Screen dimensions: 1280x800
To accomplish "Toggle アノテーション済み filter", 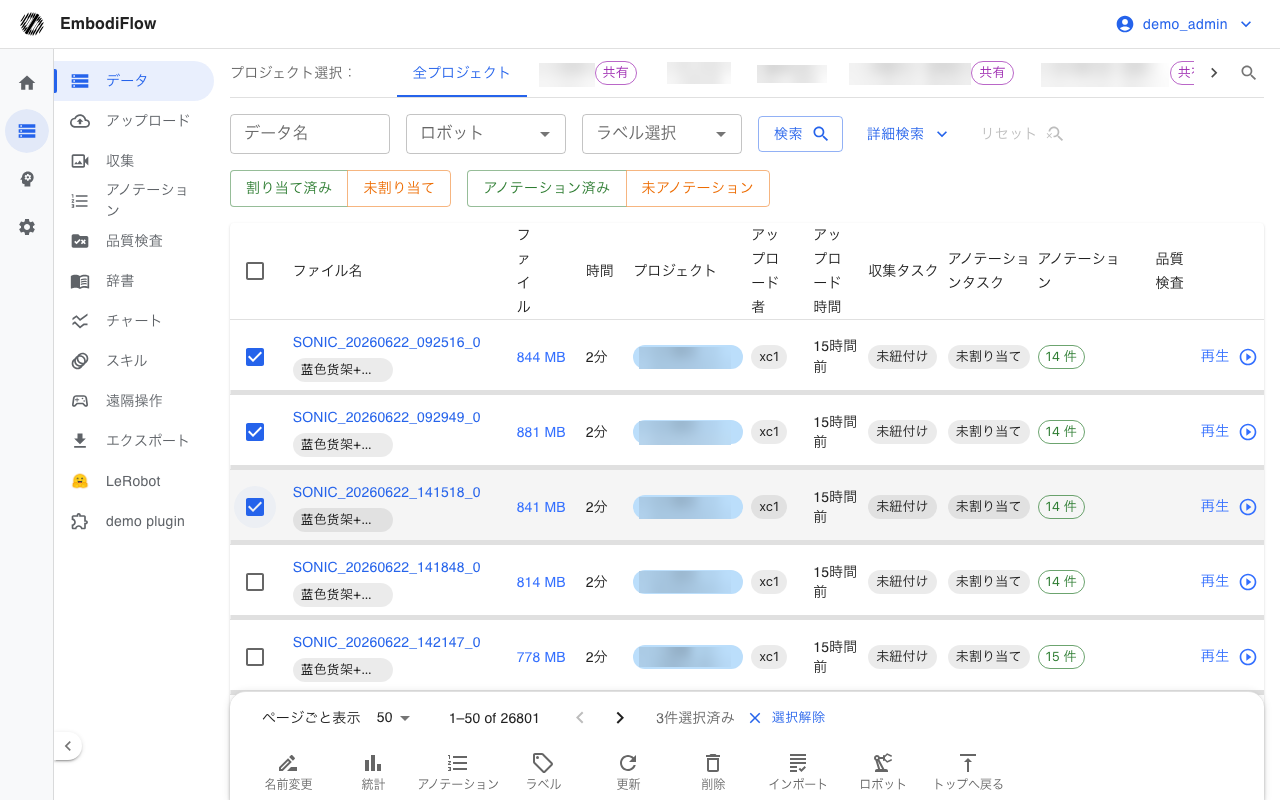I will point(547,188).
